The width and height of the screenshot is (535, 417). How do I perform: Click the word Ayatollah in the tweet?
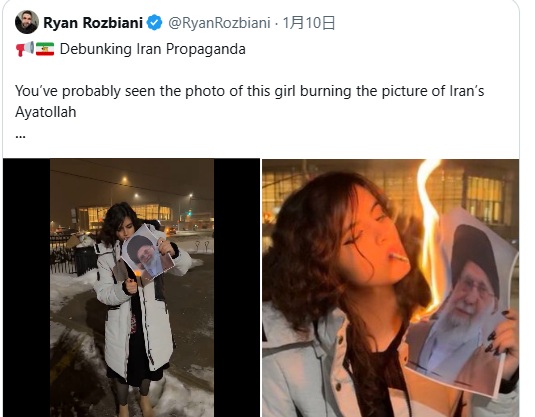(46, 112)
